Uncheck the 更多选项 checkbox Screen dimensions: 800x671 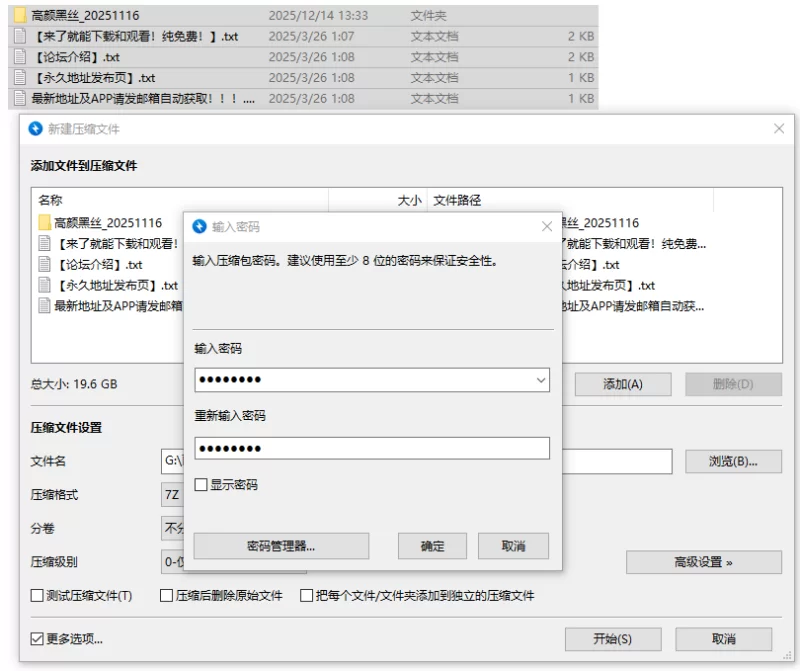point(37,639)
